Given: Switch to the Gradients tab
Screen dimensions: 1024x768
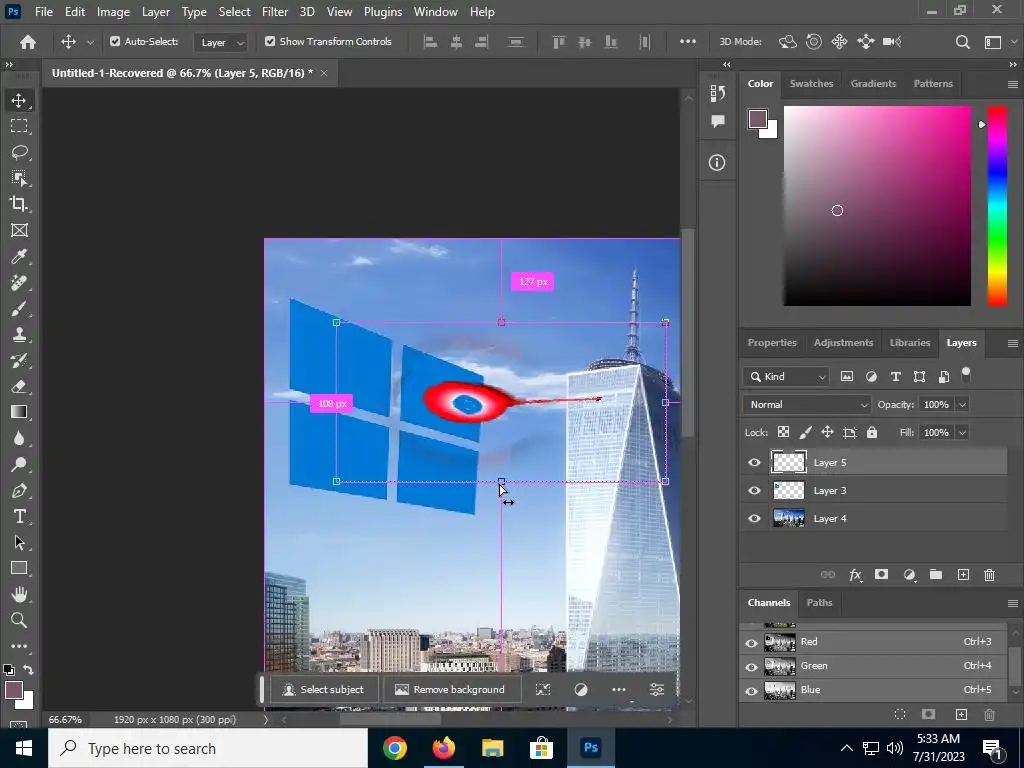Looking at the screenshot, I should [x=873, y=84].
